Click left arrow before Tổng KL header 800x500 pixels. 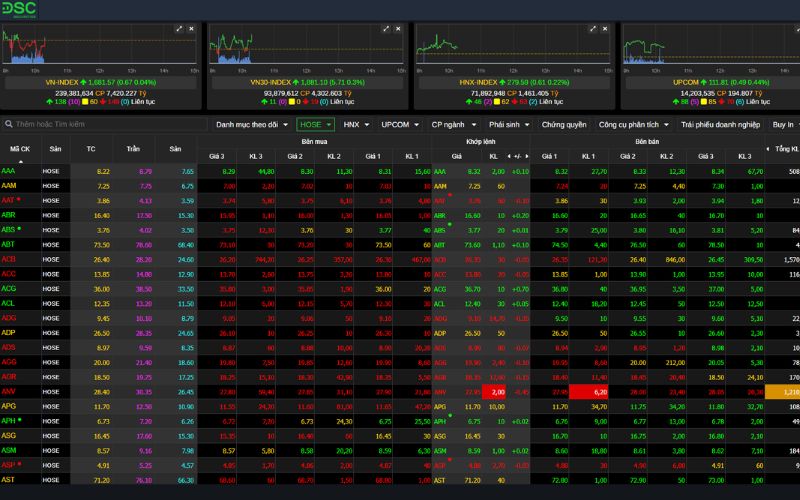point(768,149)
